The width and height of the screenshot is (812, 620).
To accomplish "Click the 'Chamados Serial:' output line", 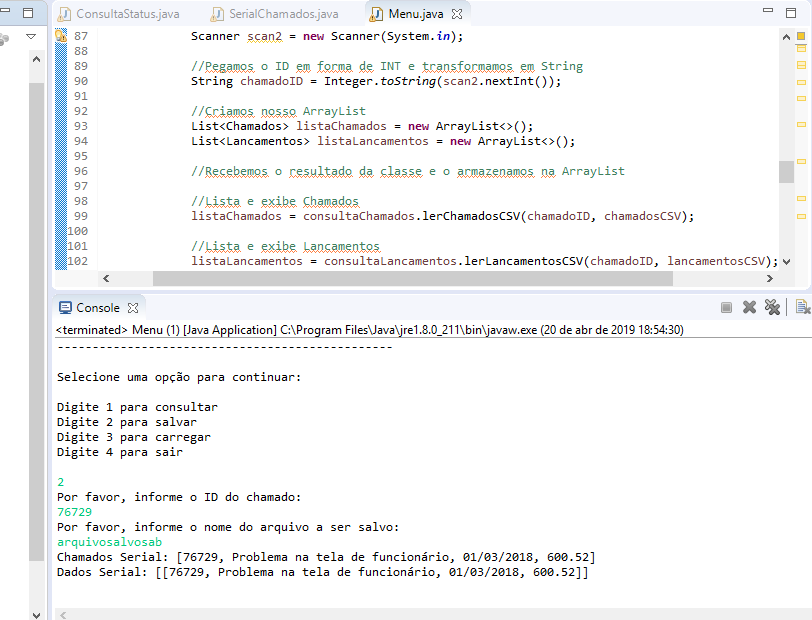I will (326, 557).
